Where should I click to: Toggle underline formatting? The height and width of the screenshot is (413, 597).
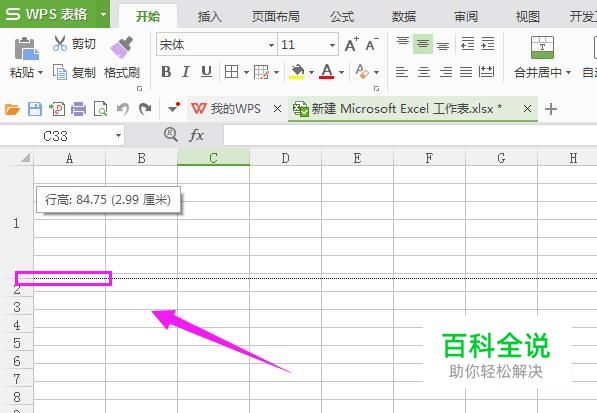[206, 72]
